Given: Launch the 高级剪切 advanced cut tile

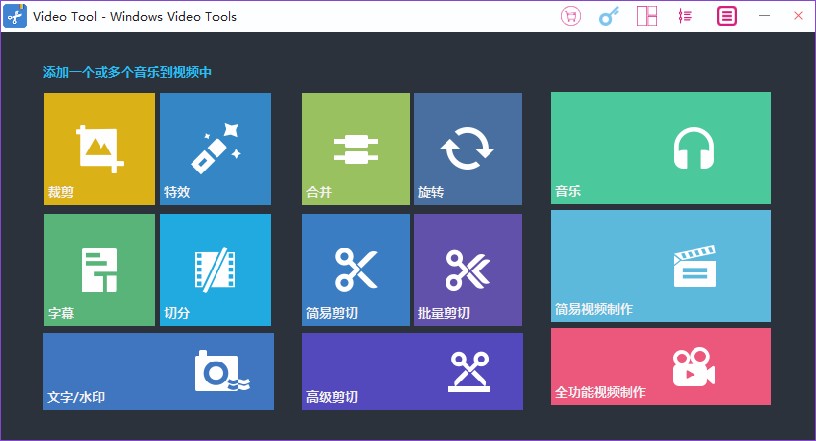Looking at the screenshot, I should (412, 371).
